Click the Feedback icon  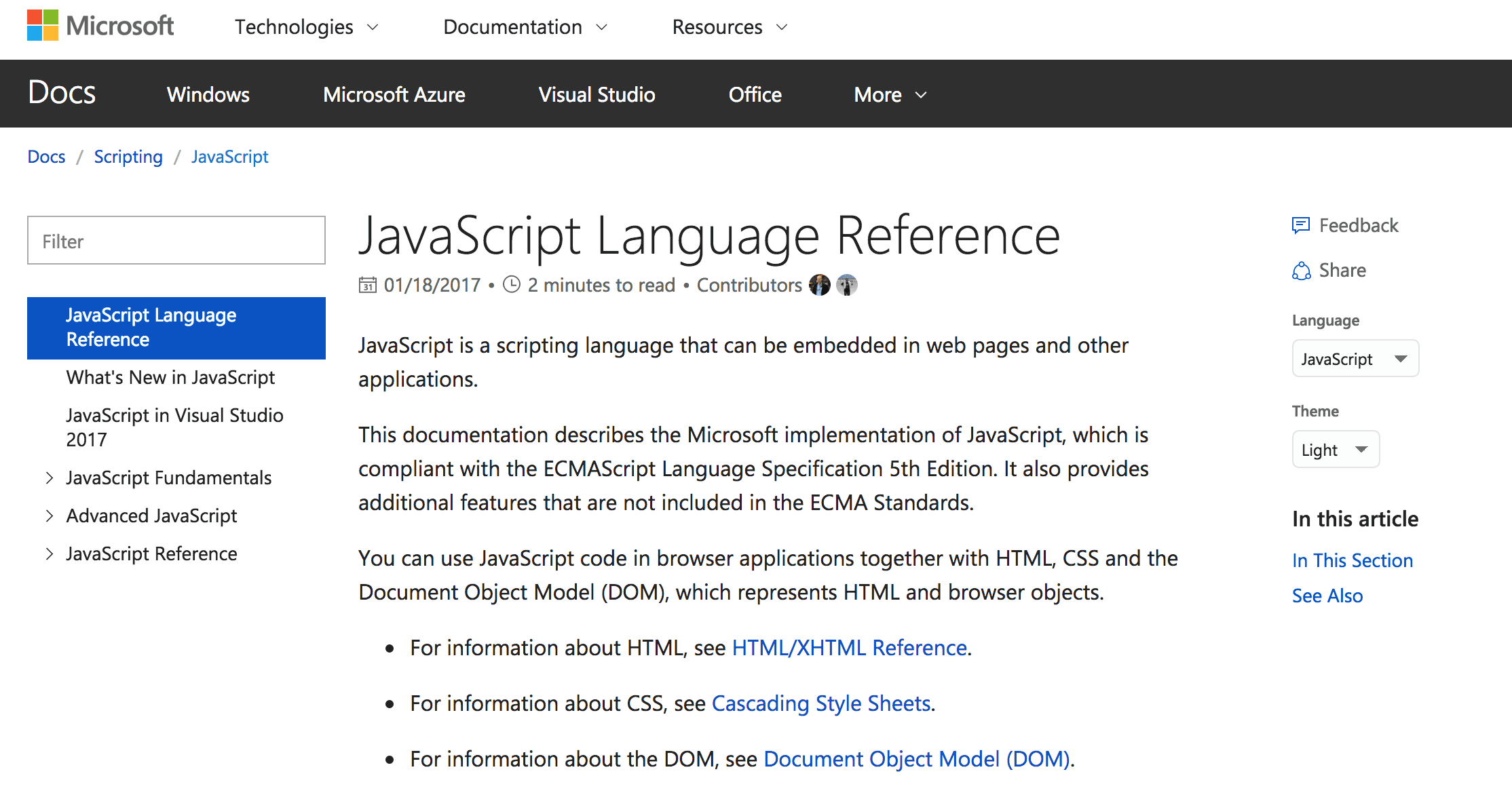click(1300, 225)
